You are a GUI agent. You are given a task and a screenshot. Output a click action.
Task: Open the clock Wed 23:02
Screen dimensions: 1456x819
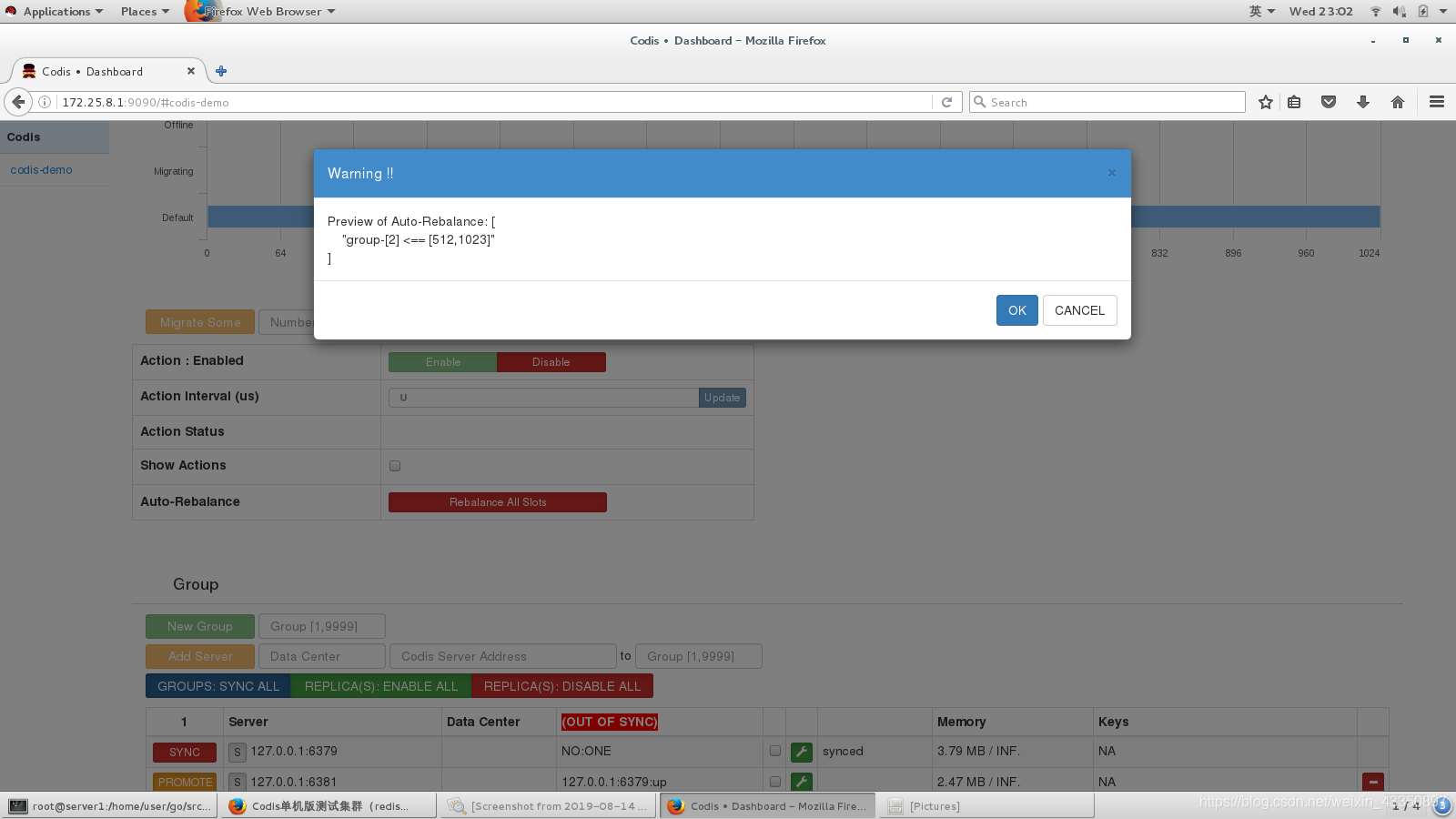[x=1320, y=11]
